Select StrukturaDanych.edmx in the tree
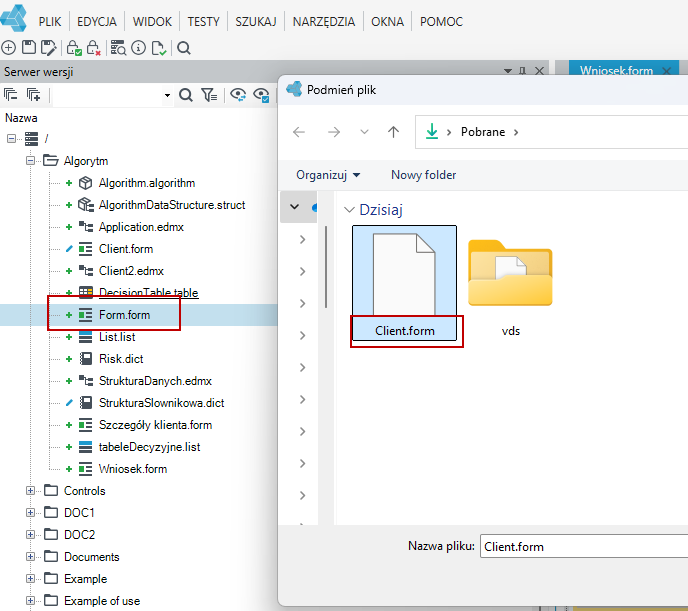688x611 pixels. pyautogui.click(x=155, y=380)
